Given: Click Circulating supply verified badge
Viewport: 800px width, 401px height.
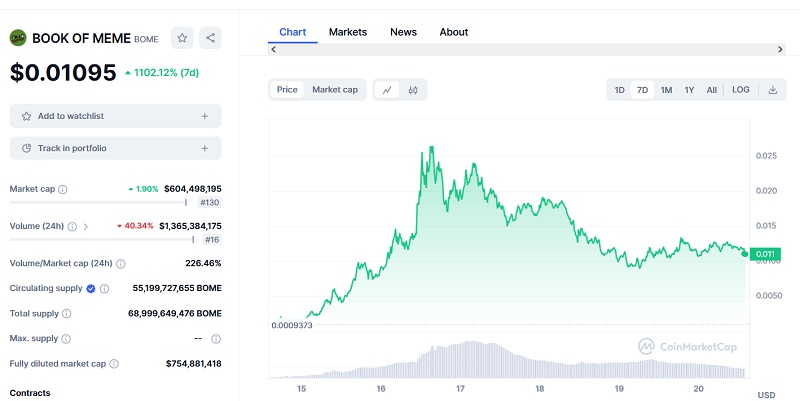Looking at the screenshot, I should 91,288.
